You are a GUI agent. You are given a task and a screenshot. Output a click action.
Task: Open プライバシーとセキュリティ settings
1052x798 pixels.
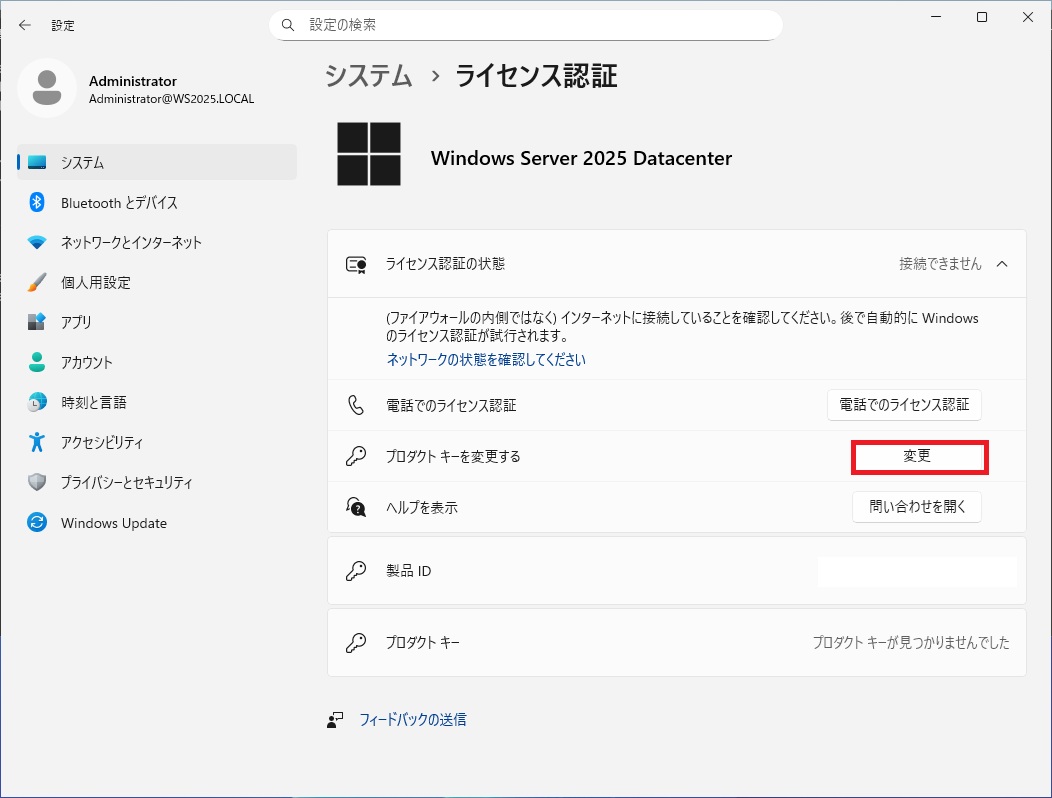157,482
